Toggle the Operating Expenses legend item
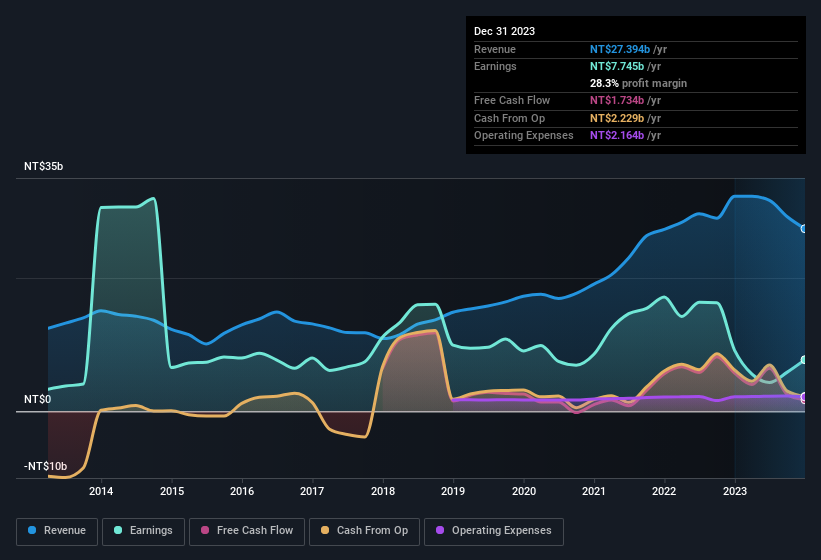This screenshot has height=560, width=821. click(494, 531)
